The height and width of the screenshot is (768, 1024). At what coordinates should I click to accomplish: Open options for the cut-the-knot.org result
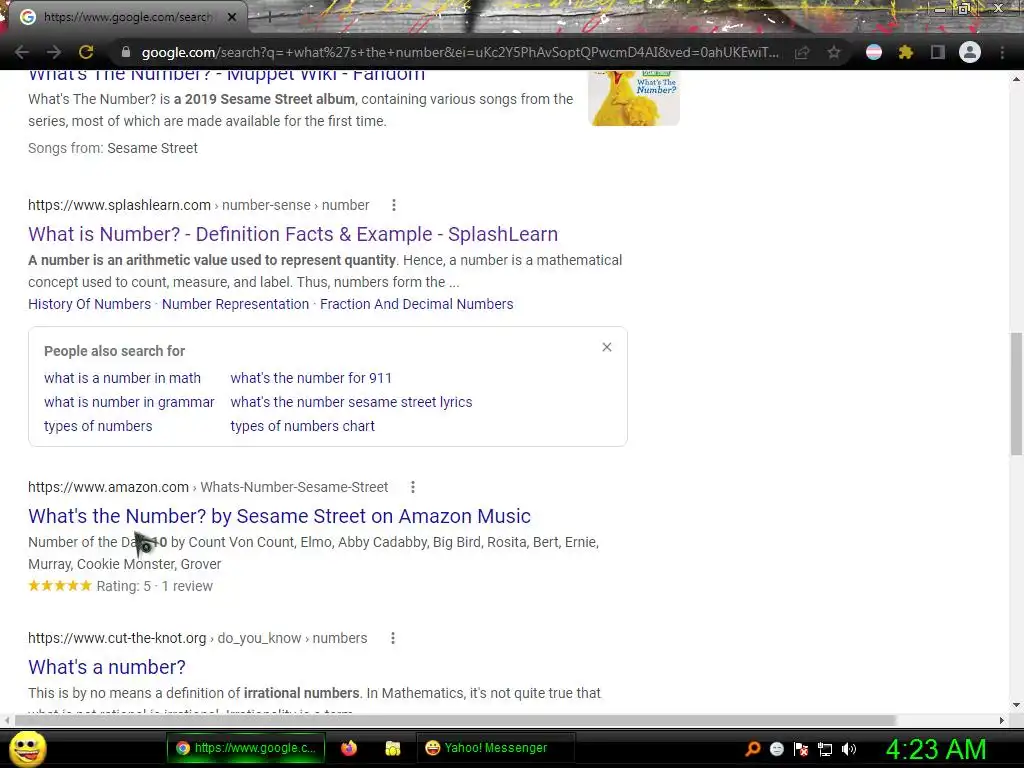click(x=392, y=638)
